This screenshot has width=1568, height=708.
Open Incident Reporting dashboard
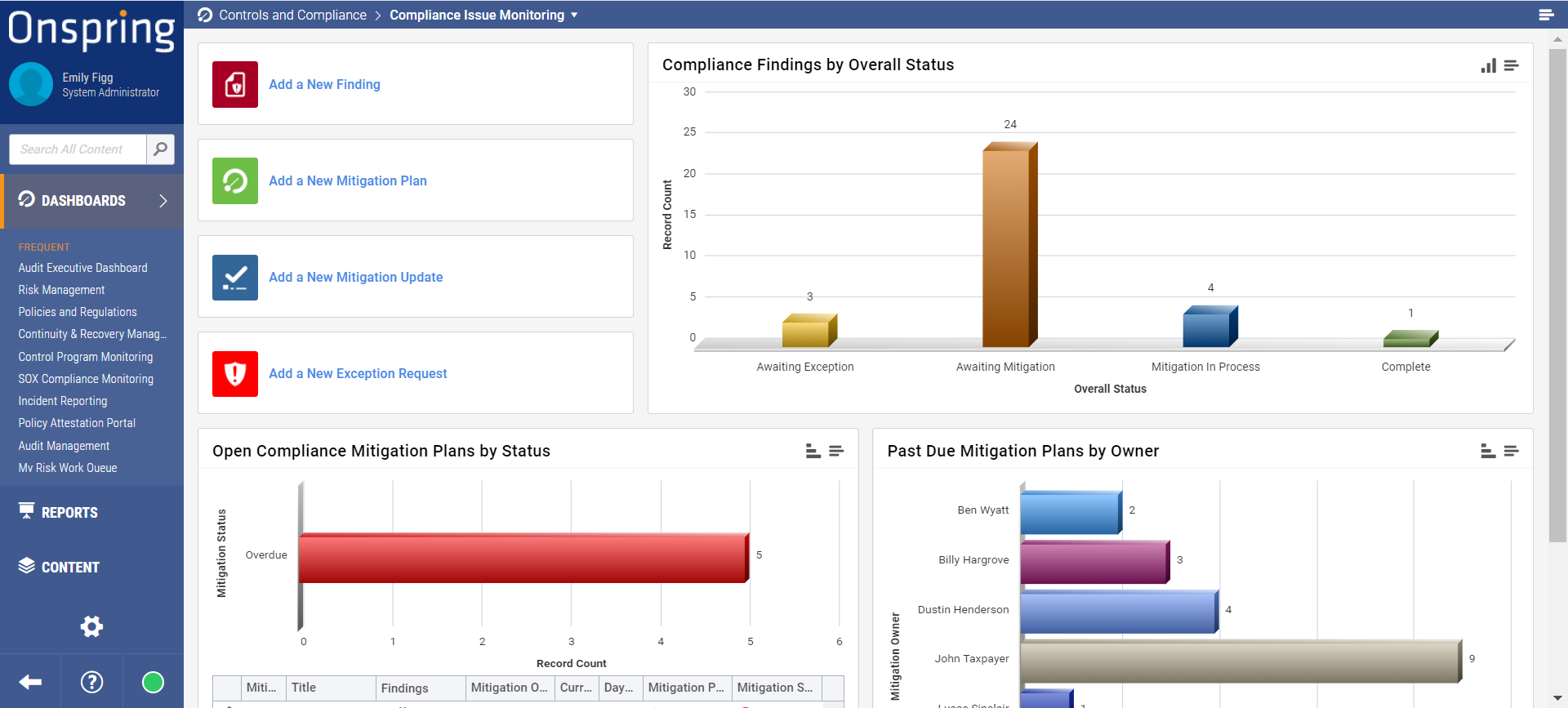click(63, 401)
